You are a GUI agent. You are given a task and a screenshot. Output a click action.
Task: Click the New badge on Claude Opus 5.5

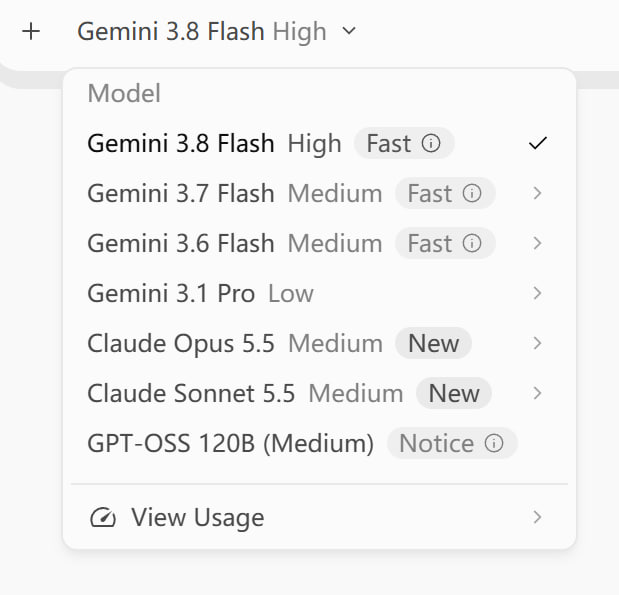pyautogui.click(x=433, y=343)
